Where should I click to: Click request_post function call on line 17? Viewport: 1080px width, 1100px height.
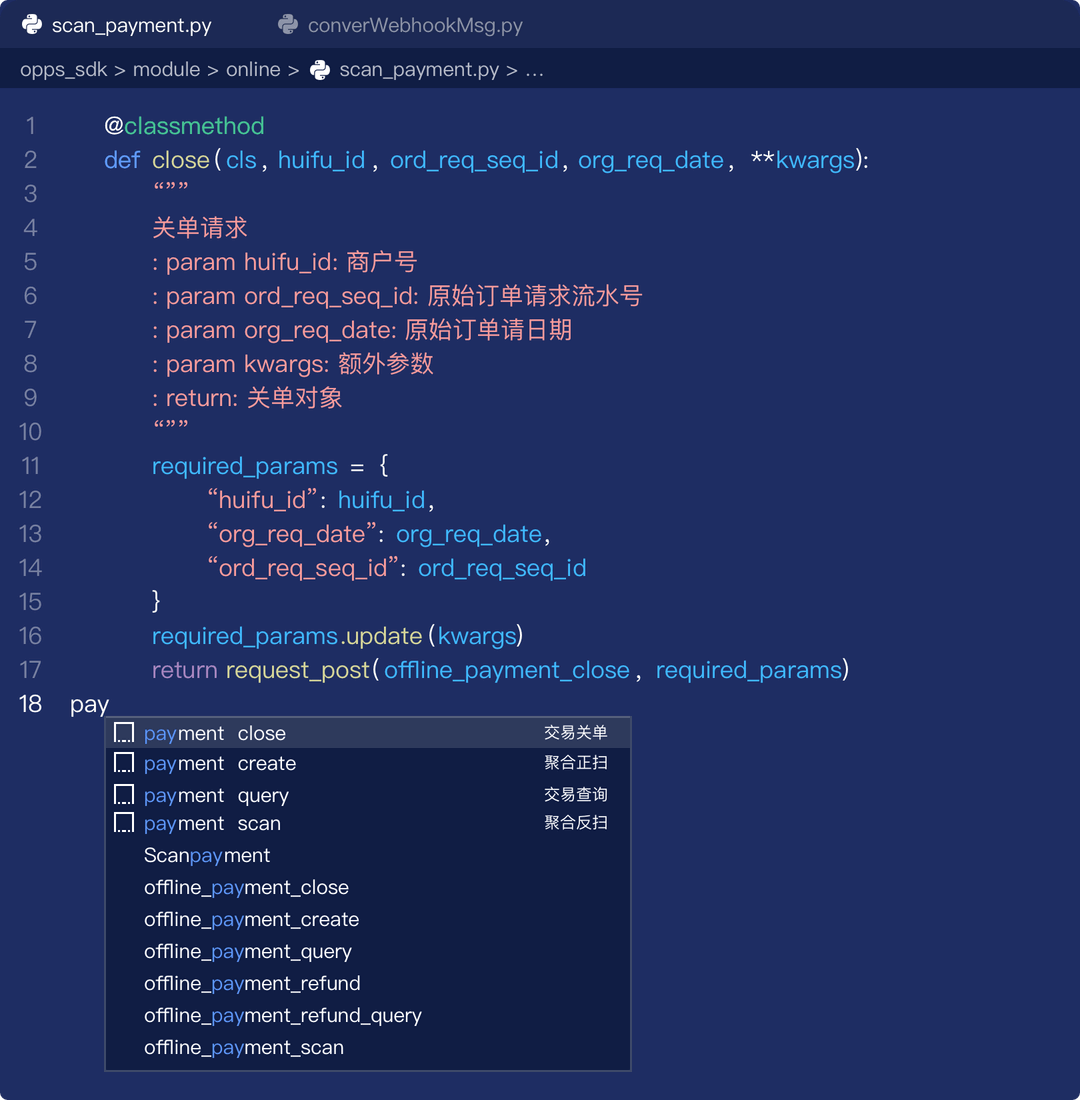point(297,670)
